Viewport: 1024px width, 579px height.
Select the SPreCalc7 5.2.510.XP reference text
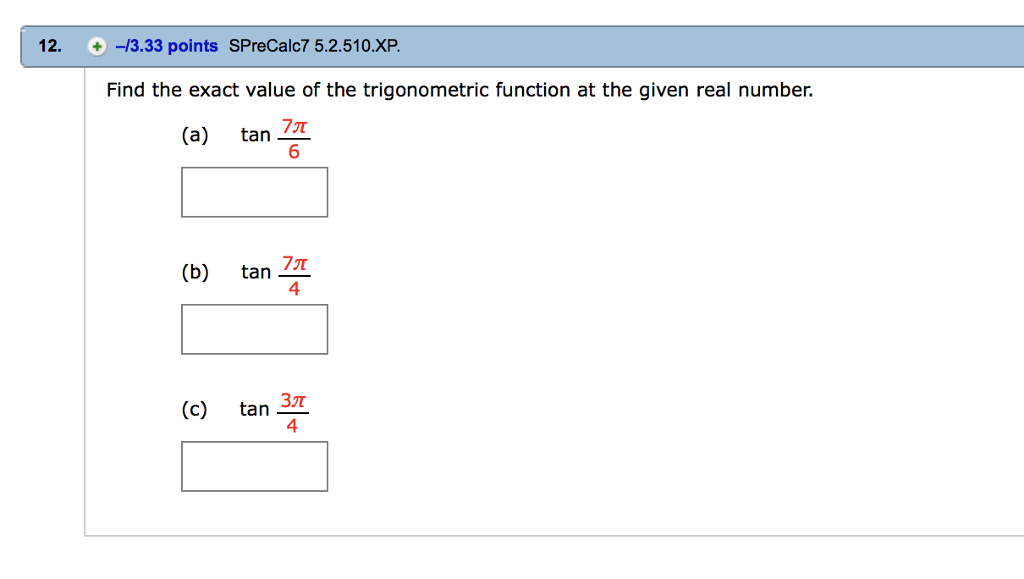[314, 45]
